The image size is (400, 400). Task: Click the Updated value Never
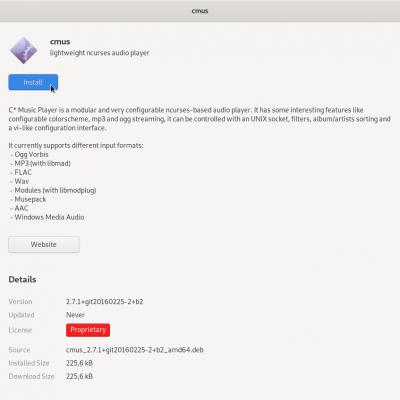[x=75, y=315]
